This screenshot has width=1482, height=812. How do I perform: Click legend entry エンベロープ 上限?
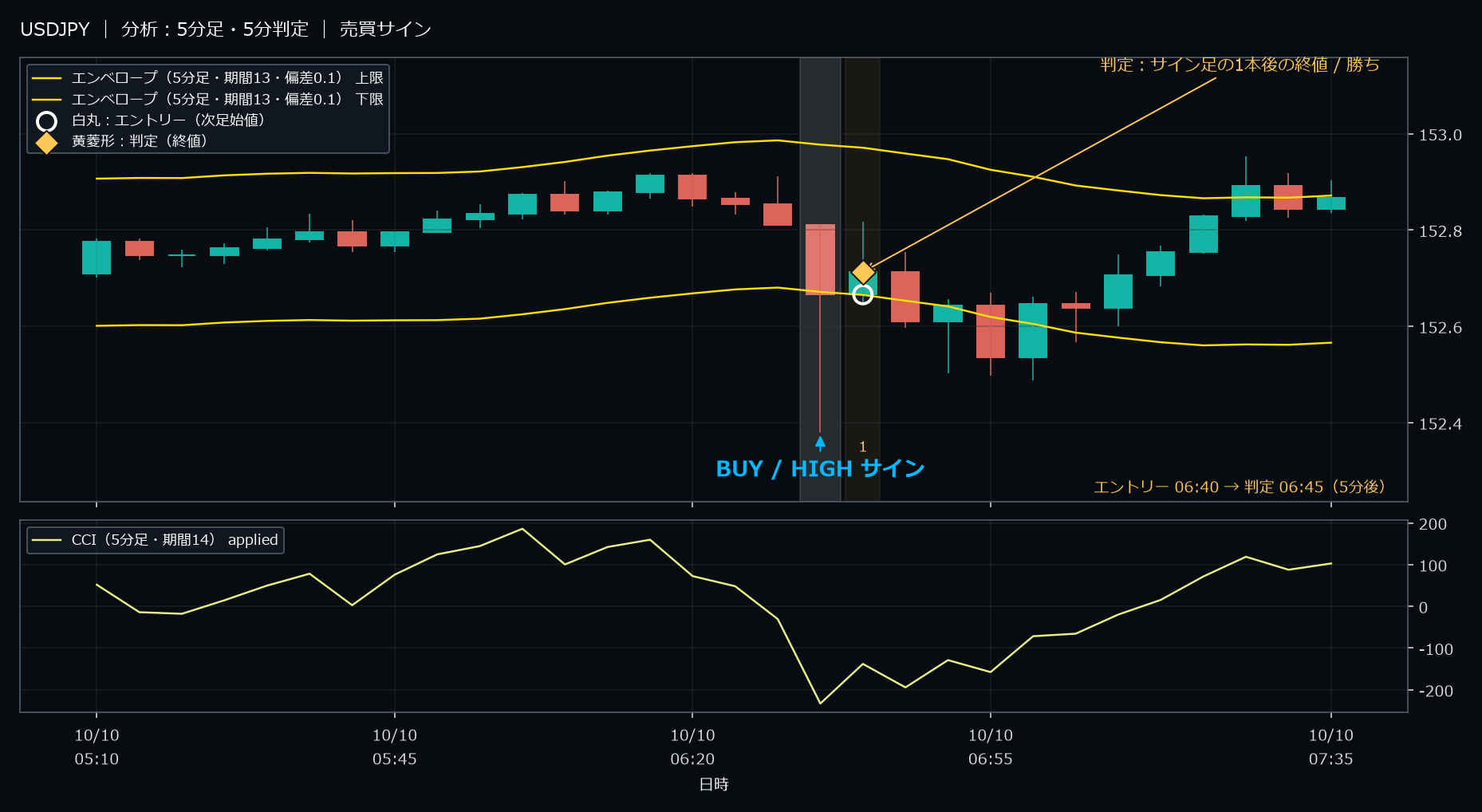tap(207, 78)
